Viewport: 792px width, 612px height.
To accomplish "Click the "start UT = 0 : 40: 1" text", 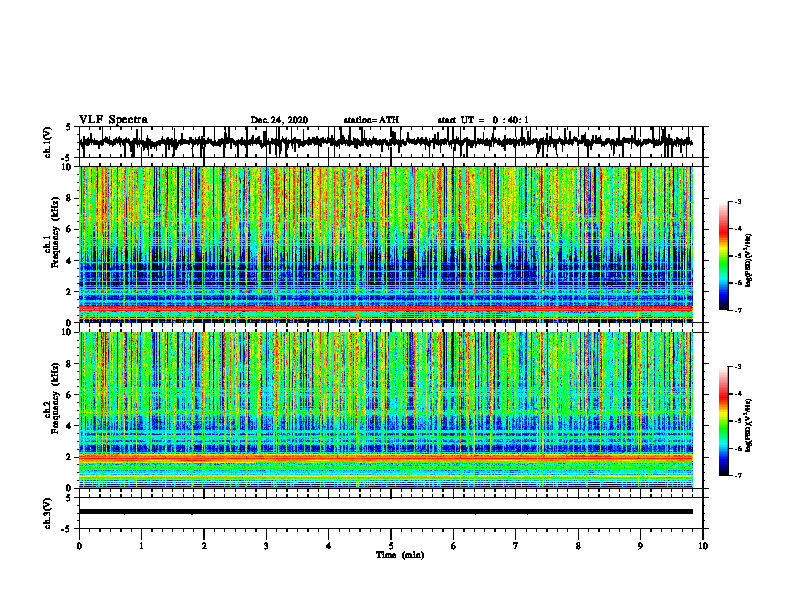I will click(x=483, y=120).
